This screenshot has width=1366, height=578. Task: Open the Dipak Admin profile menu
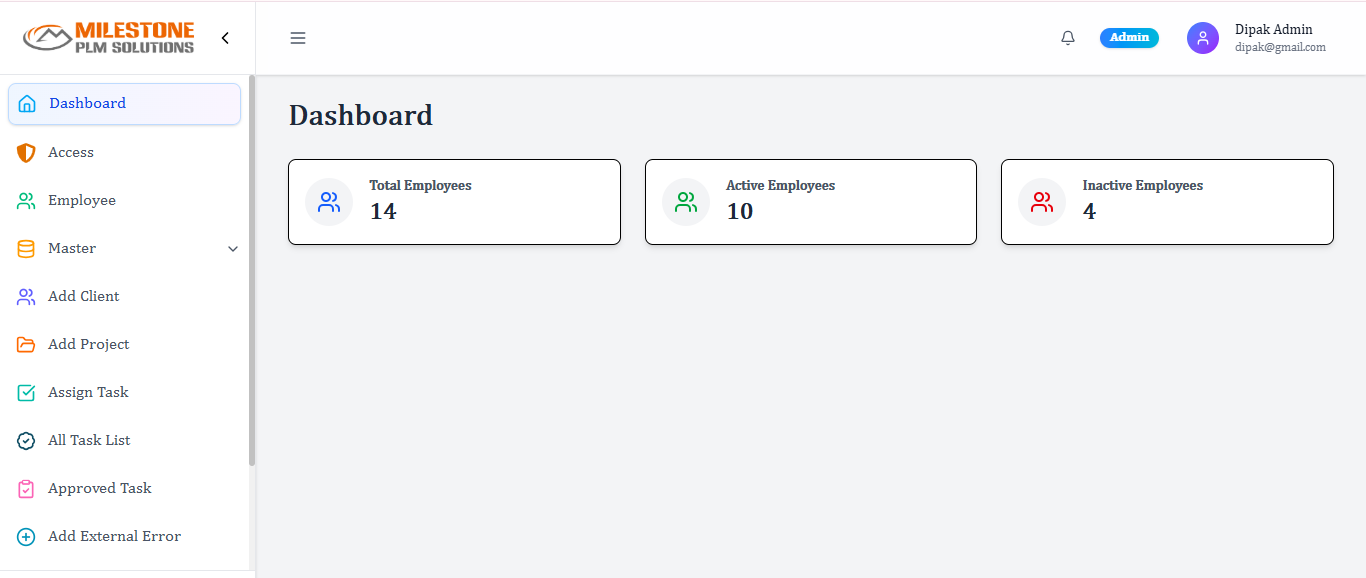1273,30
